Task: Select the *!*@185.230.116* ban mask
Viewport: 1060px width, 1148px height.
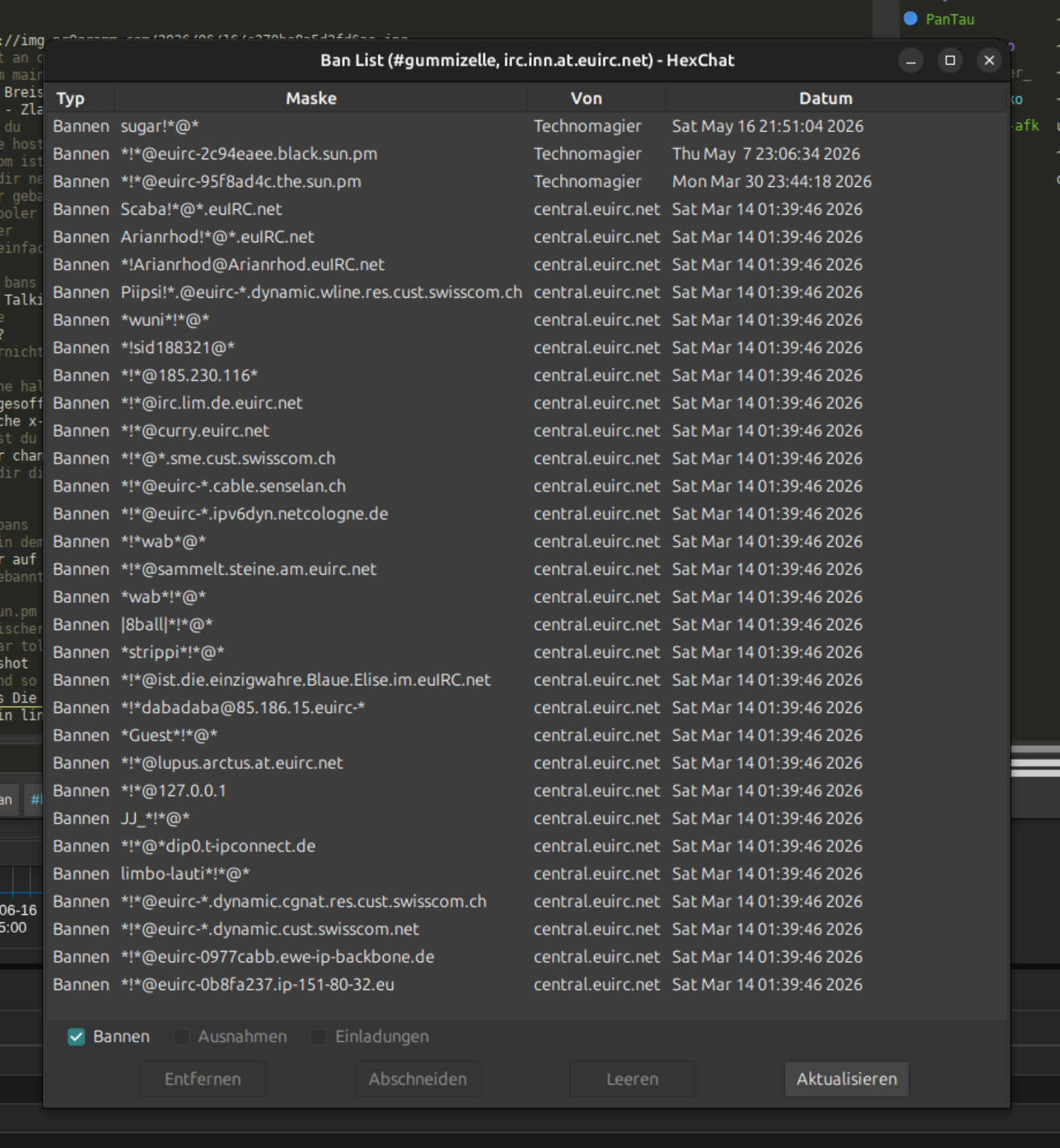Action: point(189,375)
